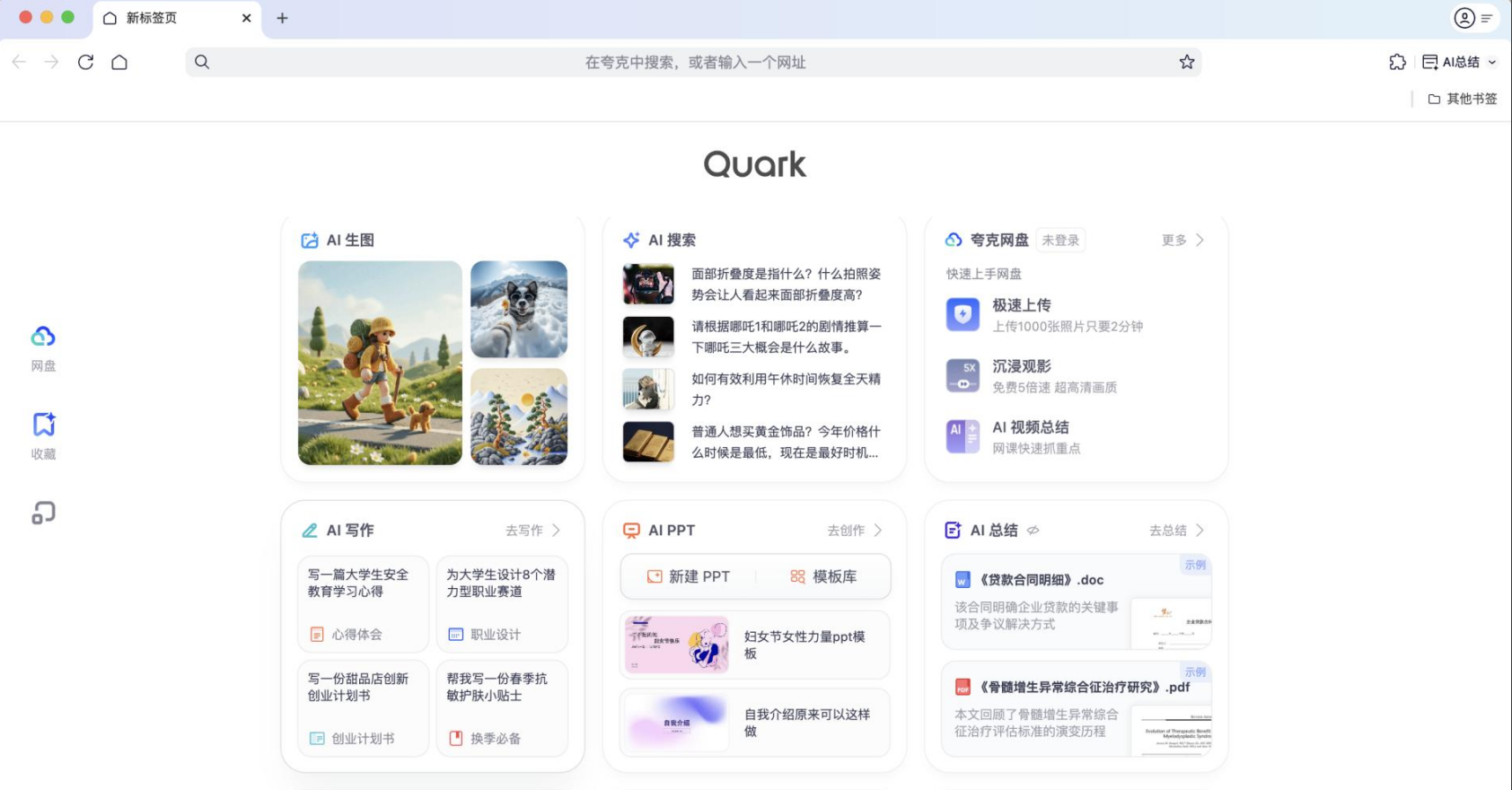Viewport: 1512px width, 790px height.
Task: Open the 其他书签 bookmarks folder
Action: tap(1463, 99)
